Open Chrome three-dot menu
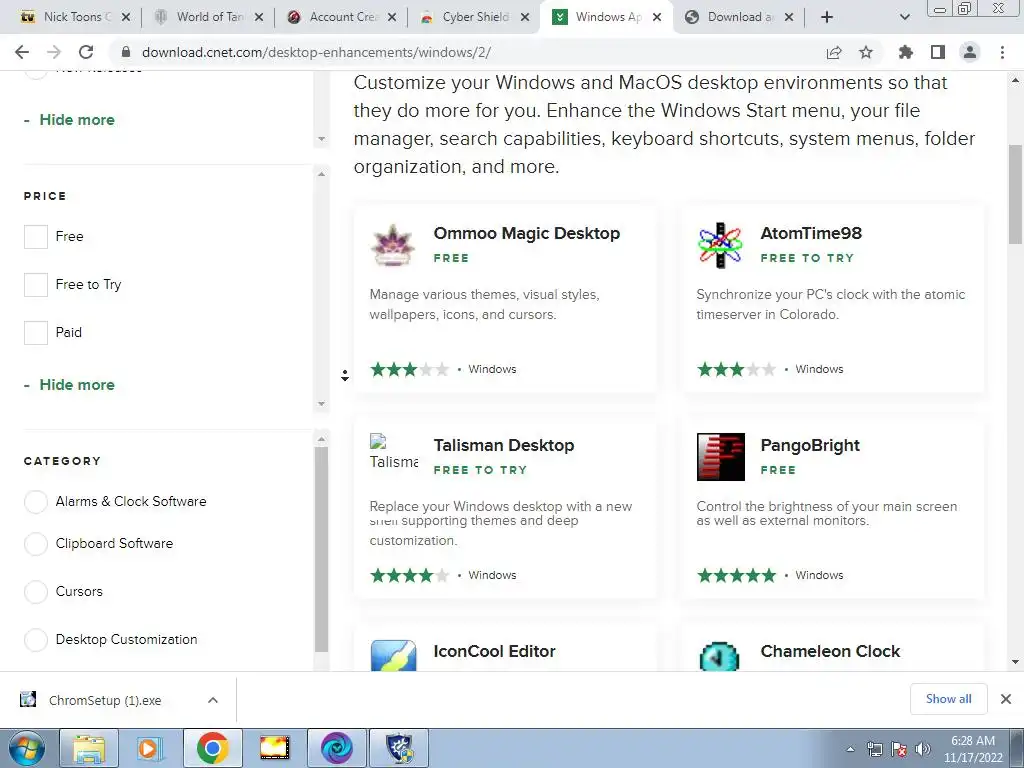This screenshot has height=768, width=1024. (x=1002, y=52)
